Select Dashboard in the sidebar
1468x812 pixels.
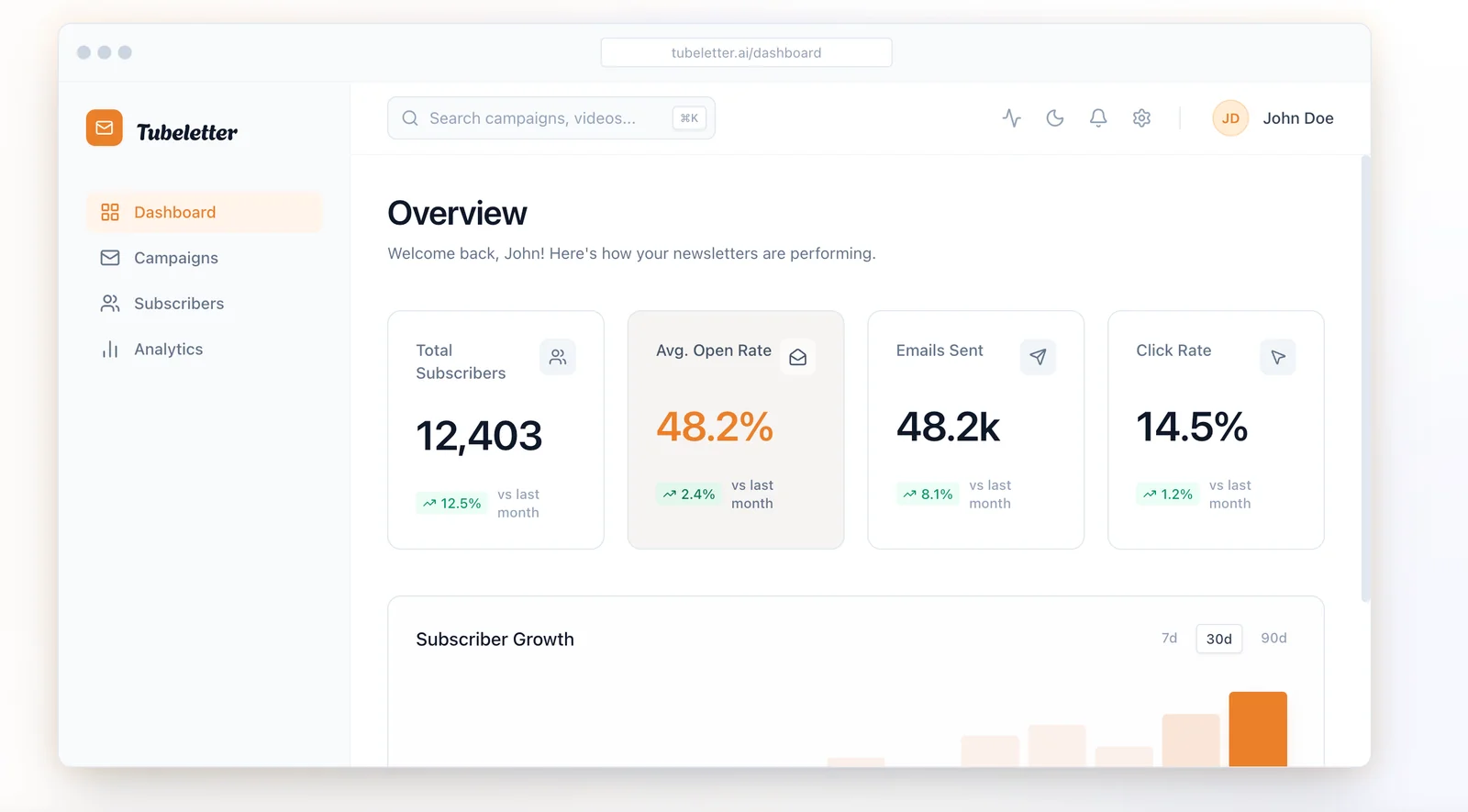click(174, 212)
